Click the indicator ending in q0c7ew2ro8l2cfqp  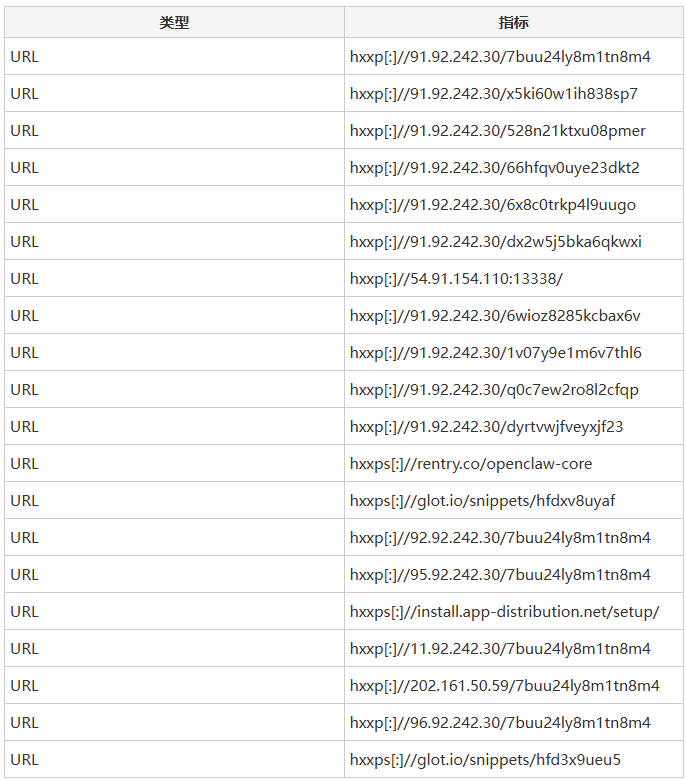point(494,390)
